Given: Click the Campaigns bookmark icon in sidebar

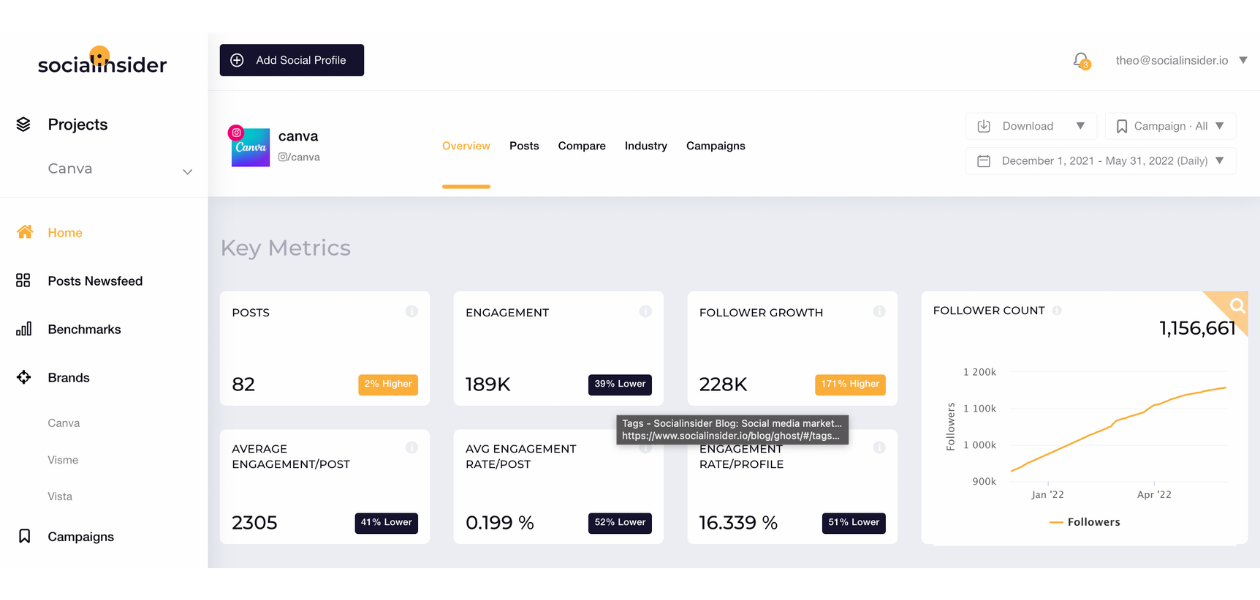Looking at the screenshot, I should (25, 537).
